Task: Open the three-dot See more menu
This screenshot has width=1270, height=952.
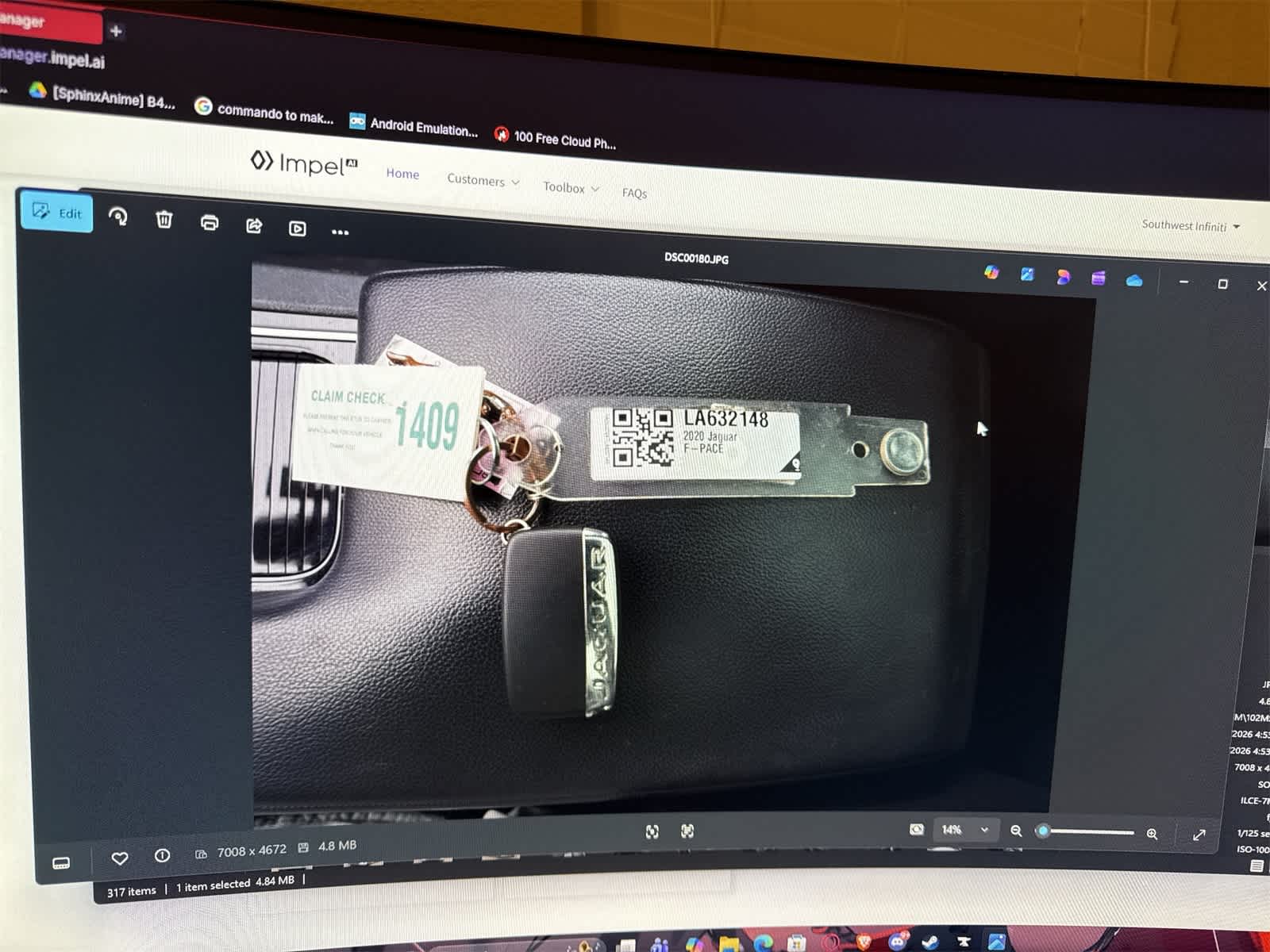Action: [340, 232]
